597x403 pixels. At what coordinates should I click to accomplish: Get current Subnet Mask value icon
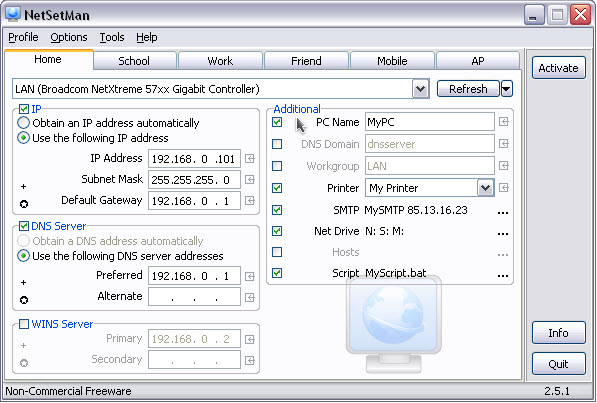click(250, 179)
